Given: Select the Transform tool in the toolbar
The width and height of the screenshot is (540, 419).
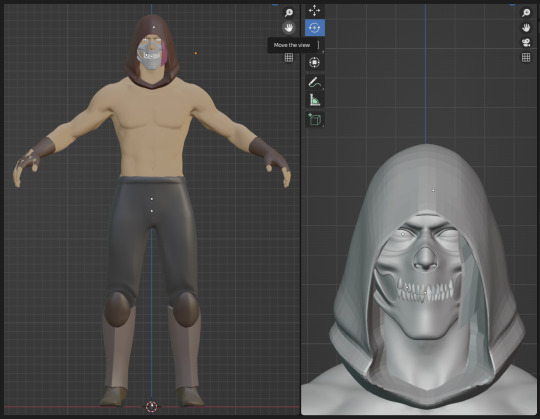Looking at the screenshot, I should 314,63.
